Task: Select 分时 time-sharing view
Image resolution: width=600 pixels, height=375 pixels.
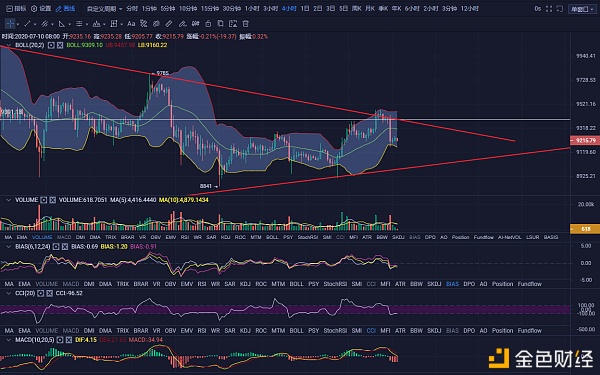Action: [x=132, y=8]
